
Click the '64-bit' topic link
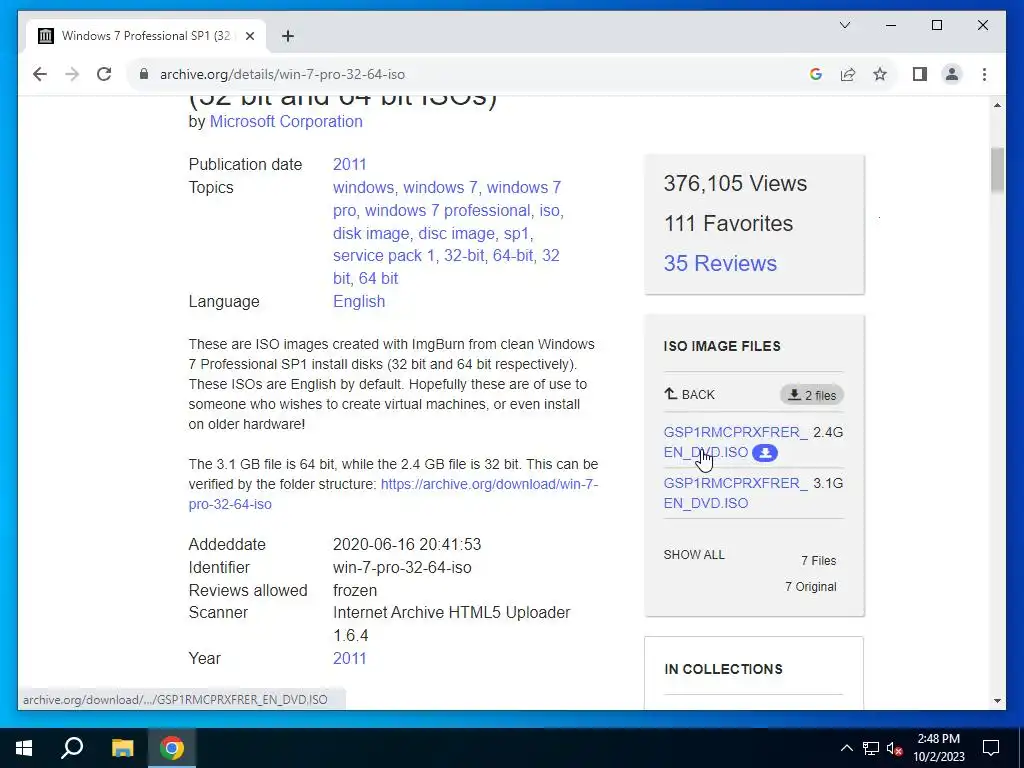[513, 255]
